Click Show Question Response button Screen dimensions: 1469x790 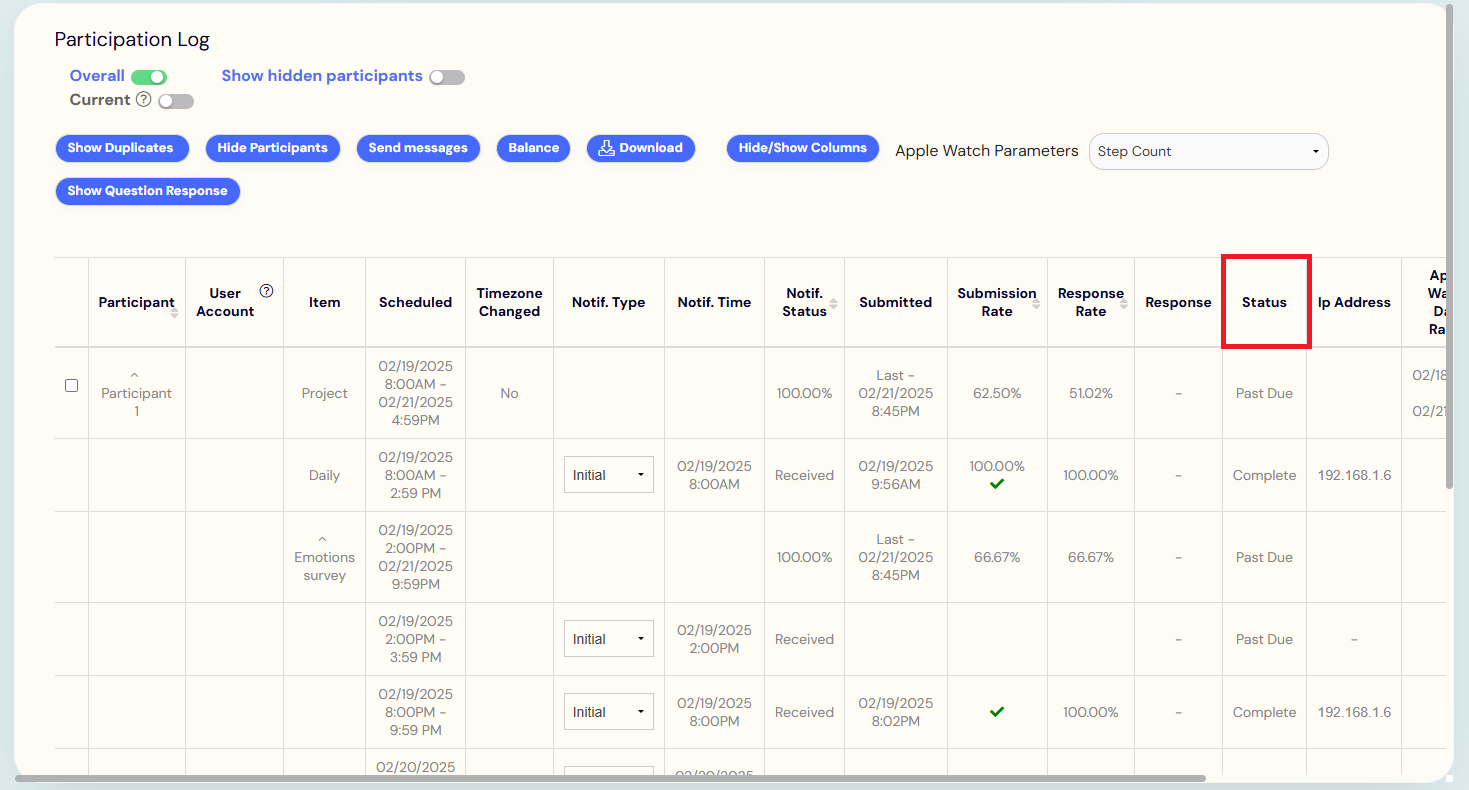[x=148, y=191]
